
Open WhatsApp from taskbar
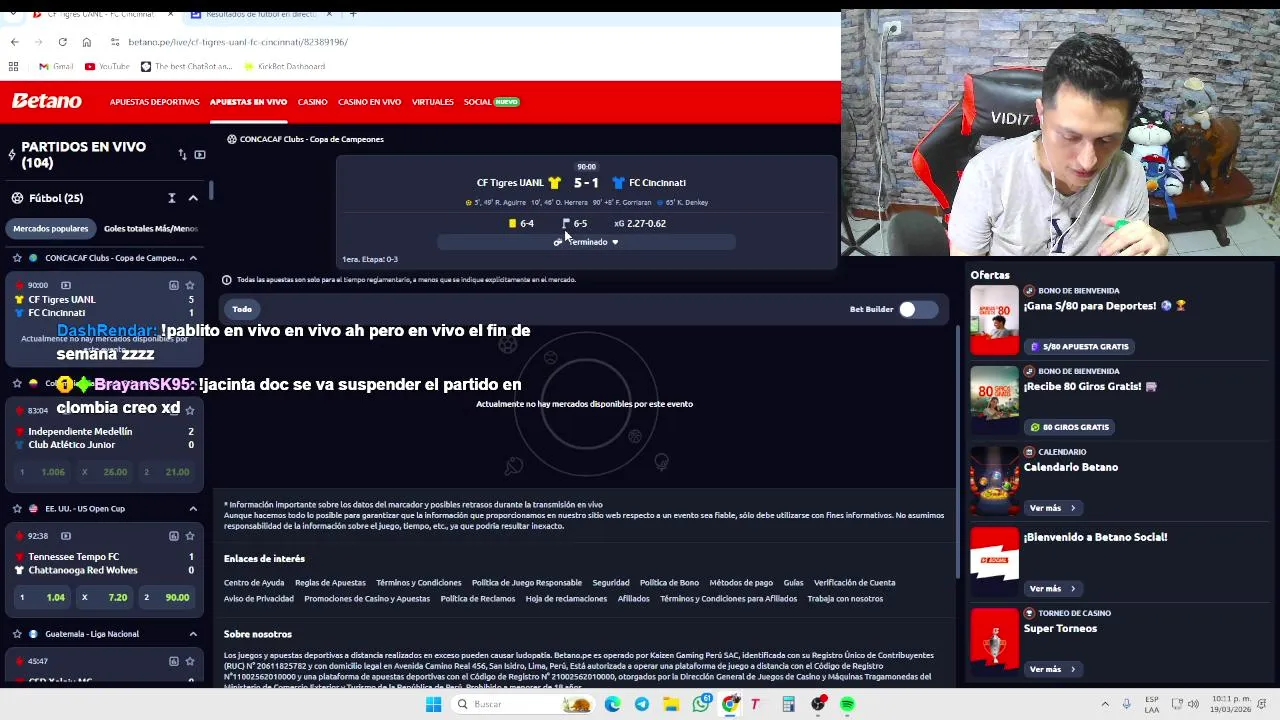(701, 704)
